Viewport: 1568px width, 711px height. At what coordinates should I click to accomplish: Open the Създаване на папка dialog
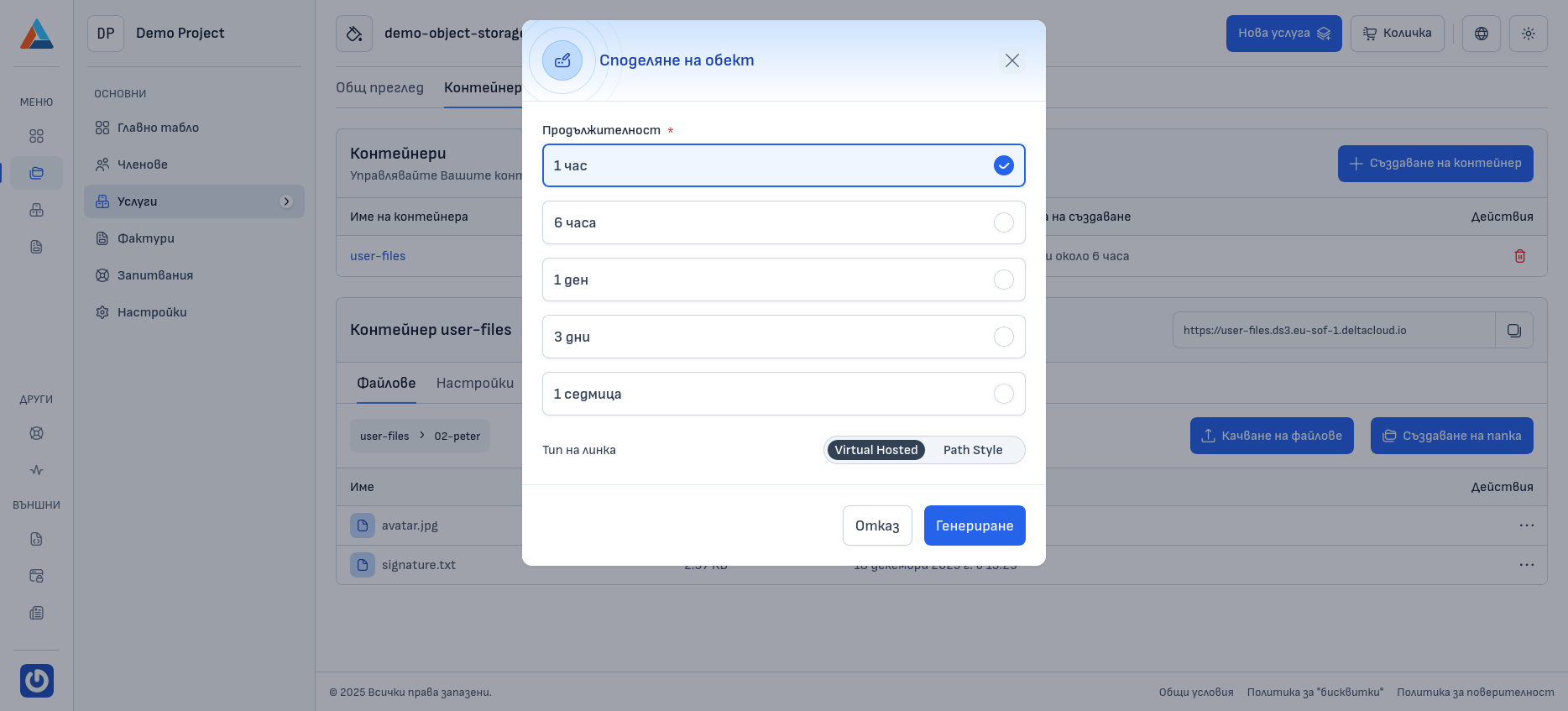1451,436
